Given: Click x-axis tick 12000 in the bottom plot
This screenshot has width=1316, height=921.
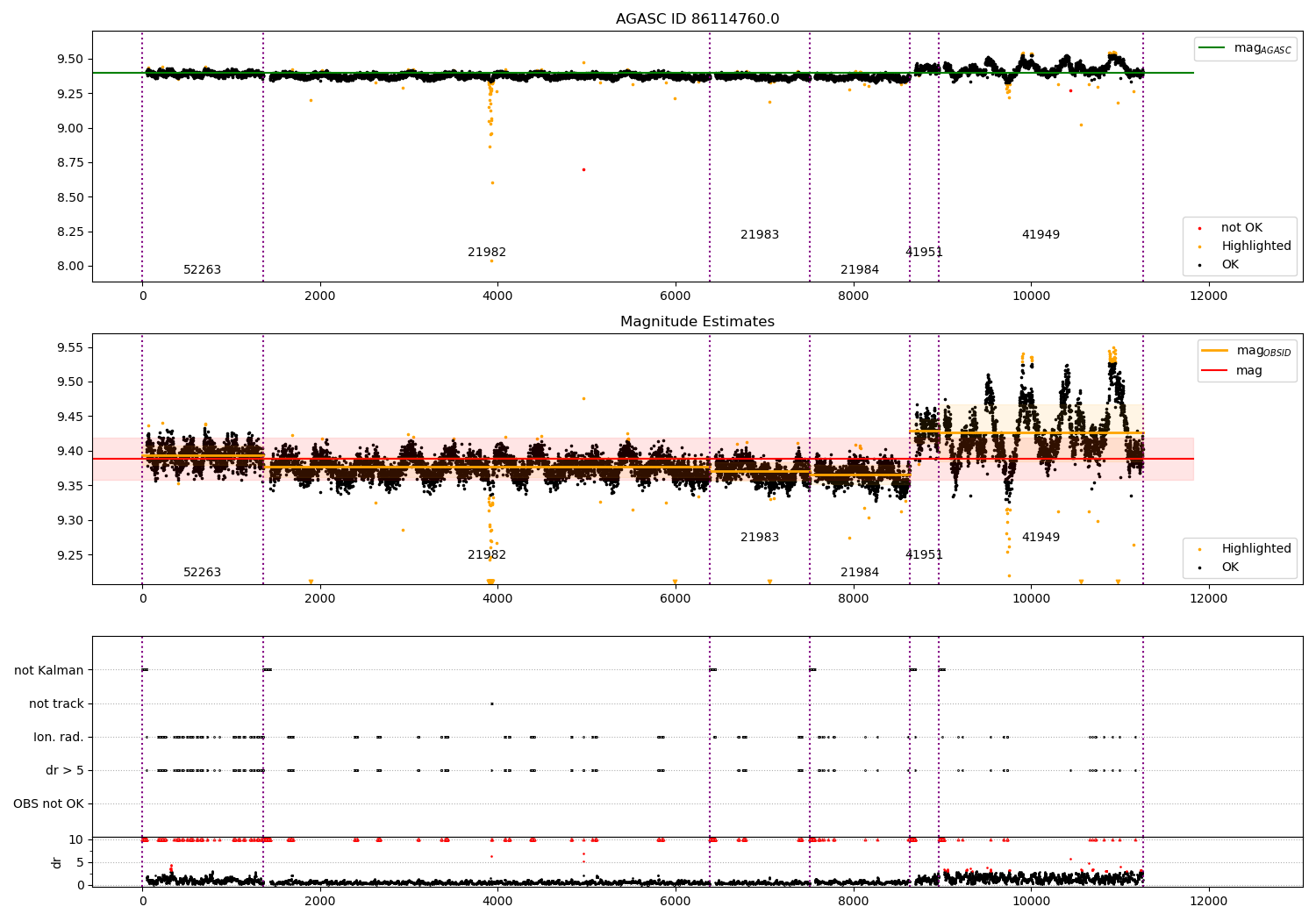Looking at the screenshot, I should pos(1208,901).
